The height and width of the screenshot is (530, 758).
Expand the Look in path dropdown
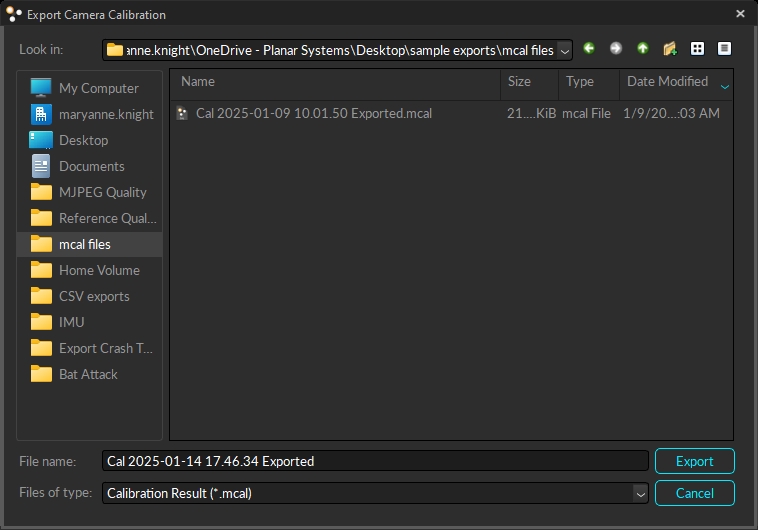565,50
